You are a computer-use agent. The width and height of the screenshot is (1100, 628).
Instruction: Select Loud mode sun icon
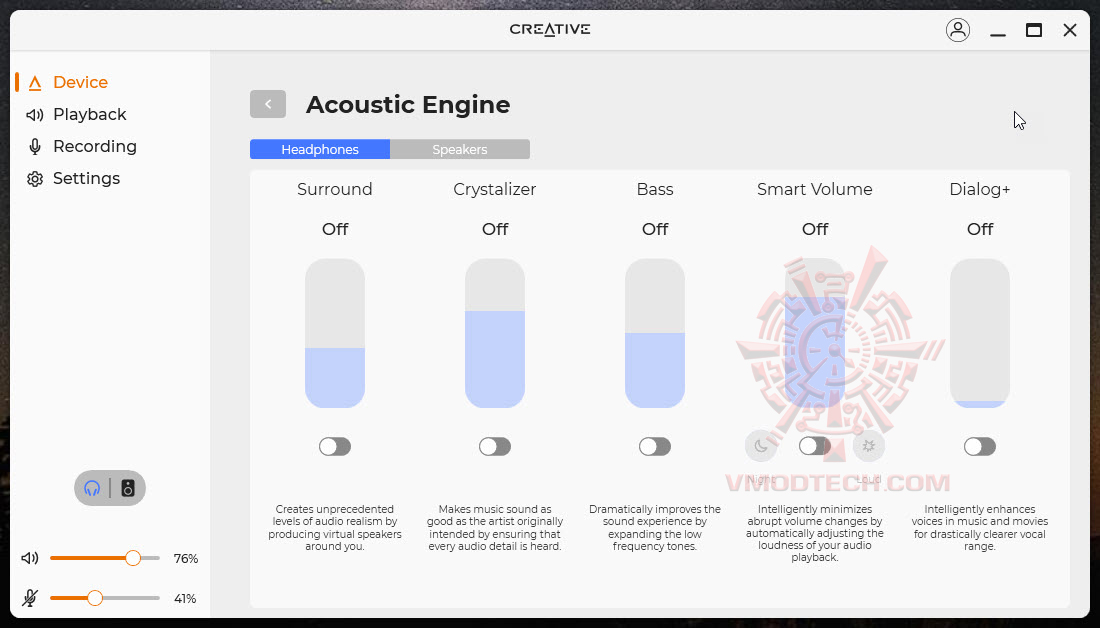(869, 446)
